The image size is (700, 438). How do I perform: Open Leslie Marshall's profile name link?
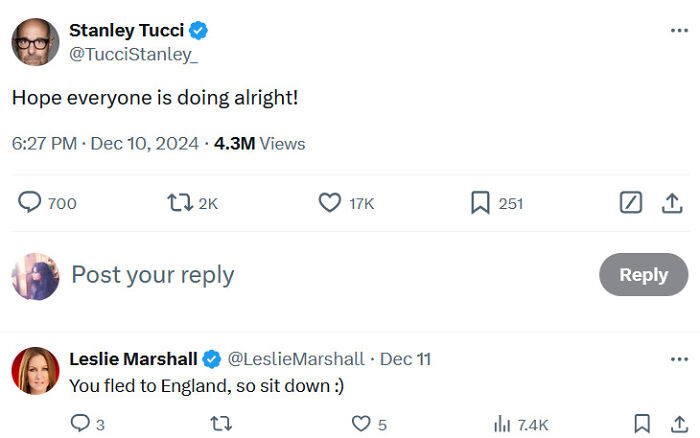(134, 359)
